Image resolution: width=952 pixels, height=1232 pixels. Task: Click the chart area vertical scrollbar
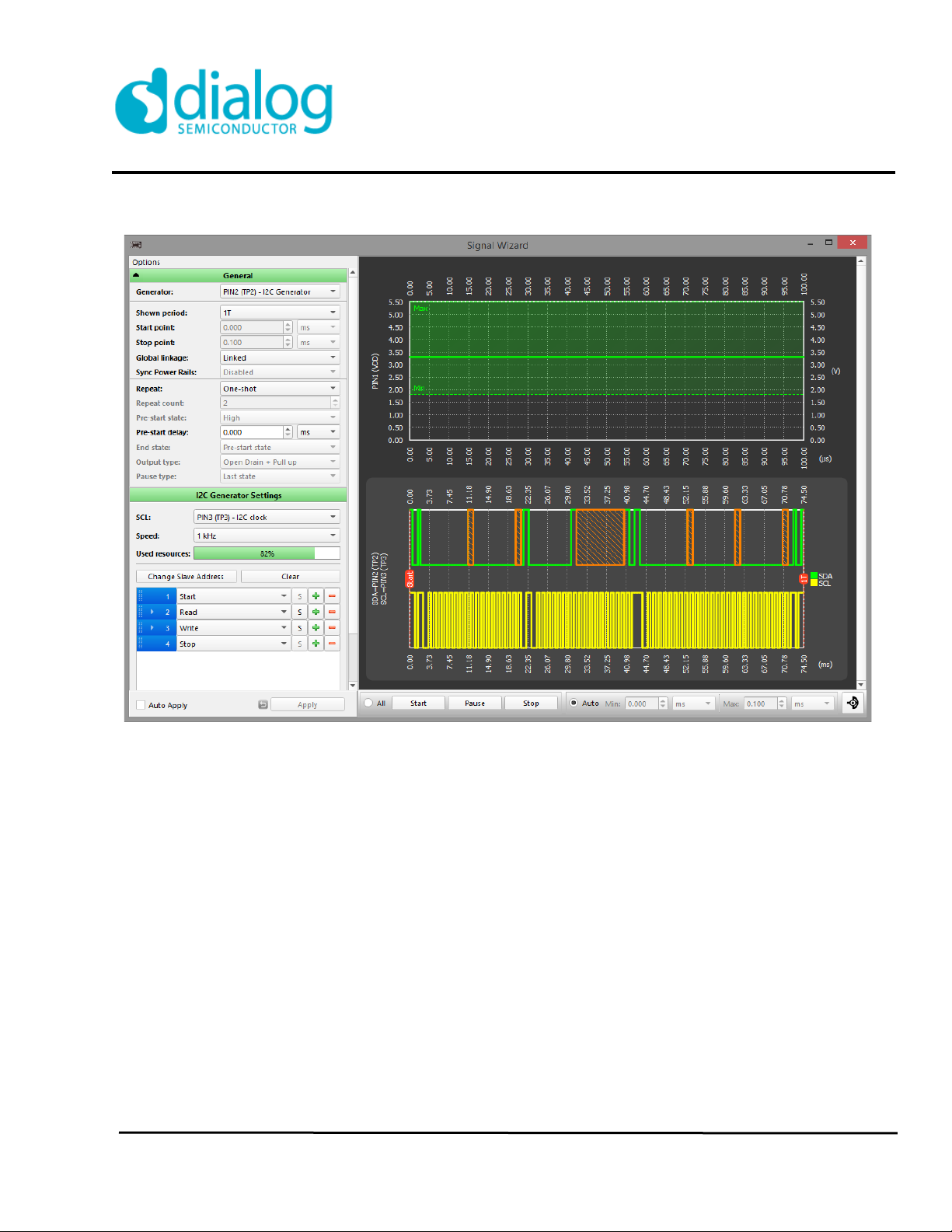coord(860,473)
